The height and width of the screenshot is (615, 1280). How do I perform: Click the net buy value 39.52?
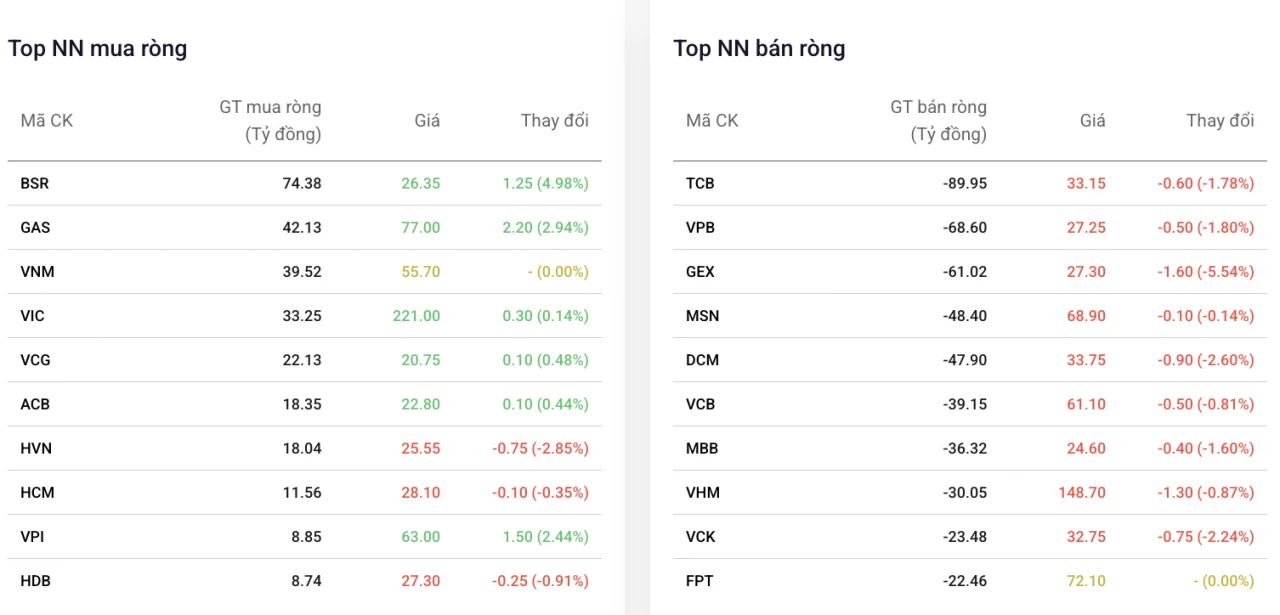click(302, 272)
